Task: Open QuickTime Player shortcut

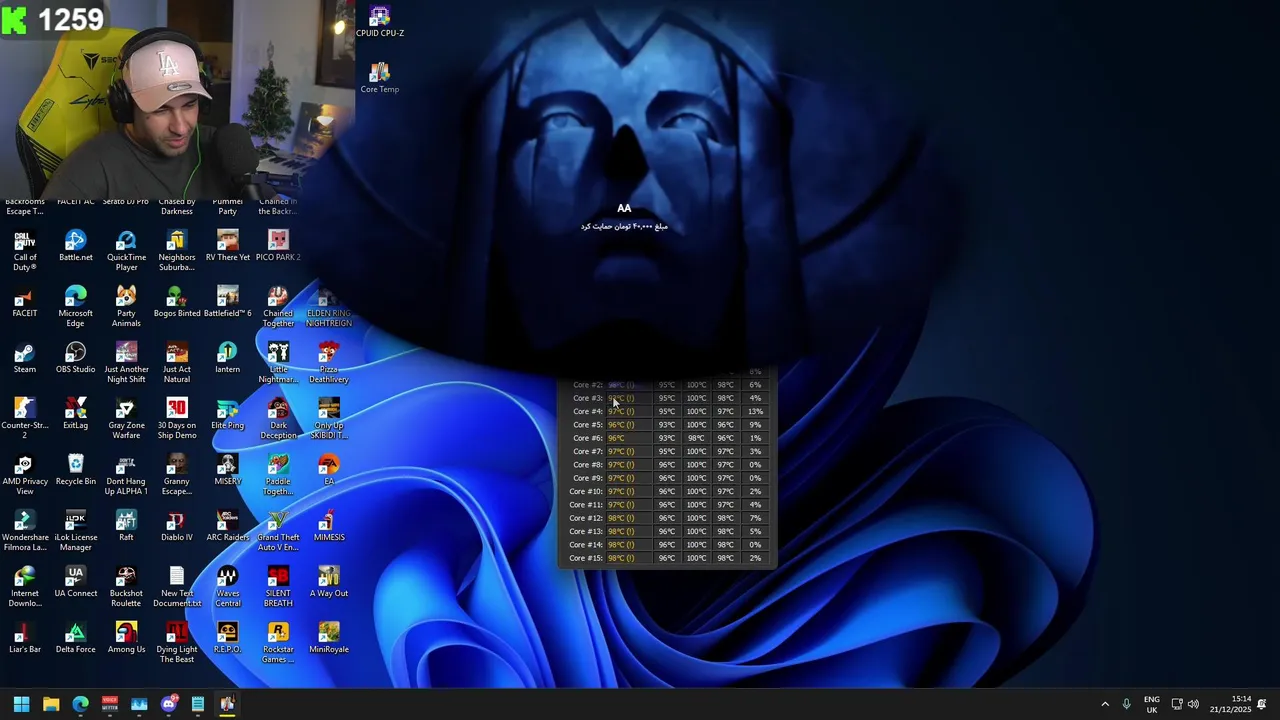Action: [x=126, y=251]
